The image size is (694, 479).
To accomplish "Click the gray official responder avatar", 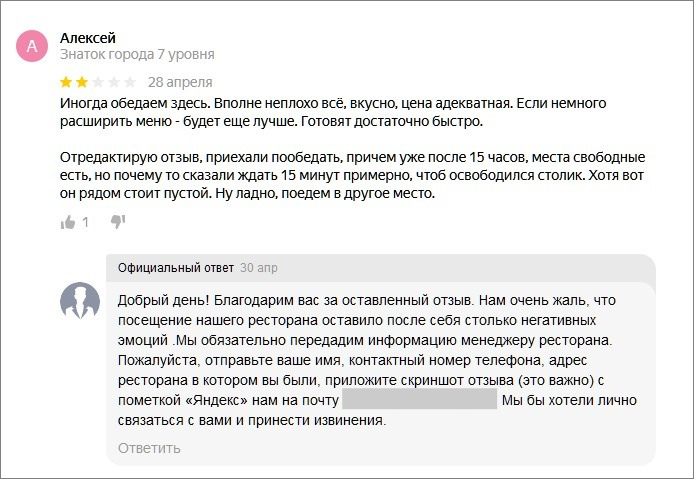I will (x=80, y=301).
